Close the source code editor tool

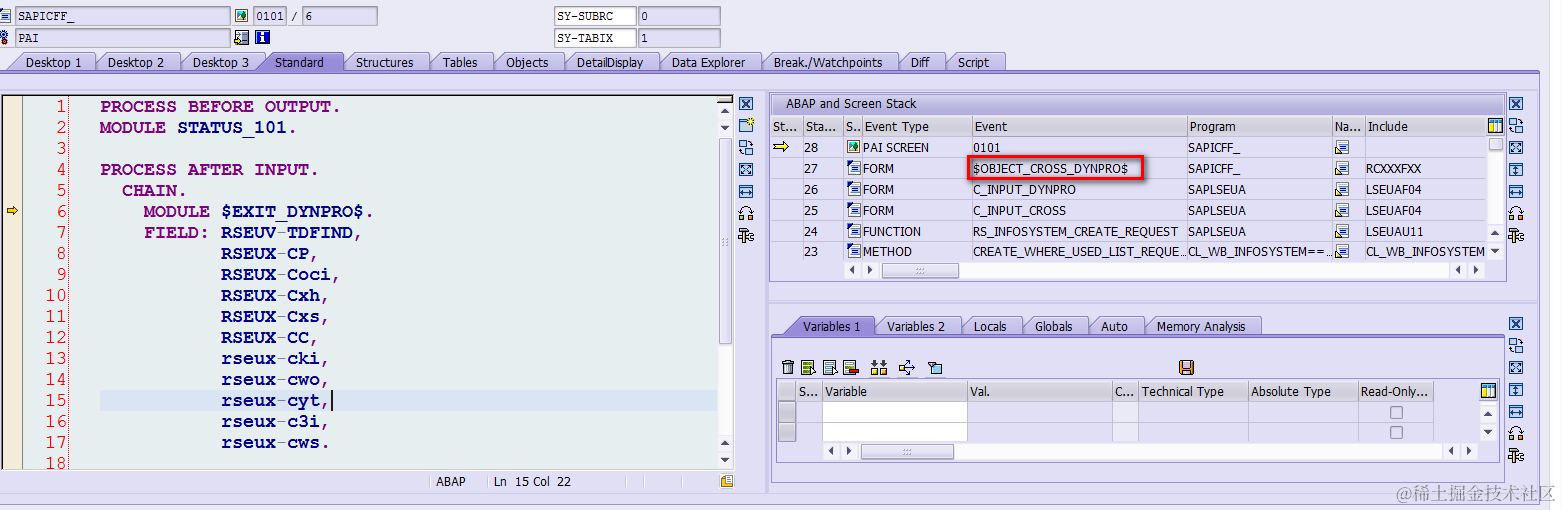point(745,104)
